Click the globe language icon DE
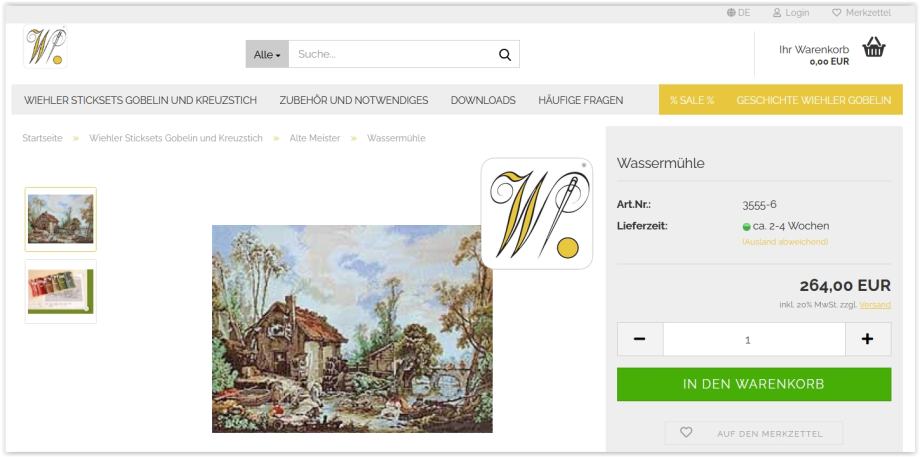This screenshot has width=920, height=457. pos(731,12)
